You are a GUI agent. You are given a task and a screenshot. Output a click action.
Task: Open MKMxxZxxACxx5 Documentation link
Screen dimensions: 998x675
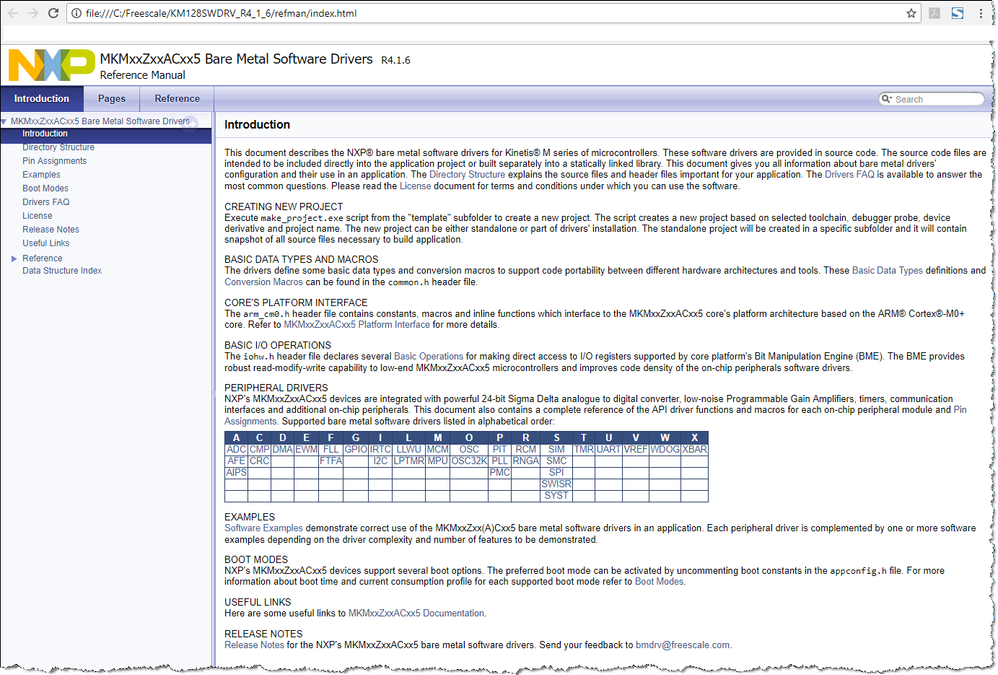pyautogui.click(x=416, y=614)
